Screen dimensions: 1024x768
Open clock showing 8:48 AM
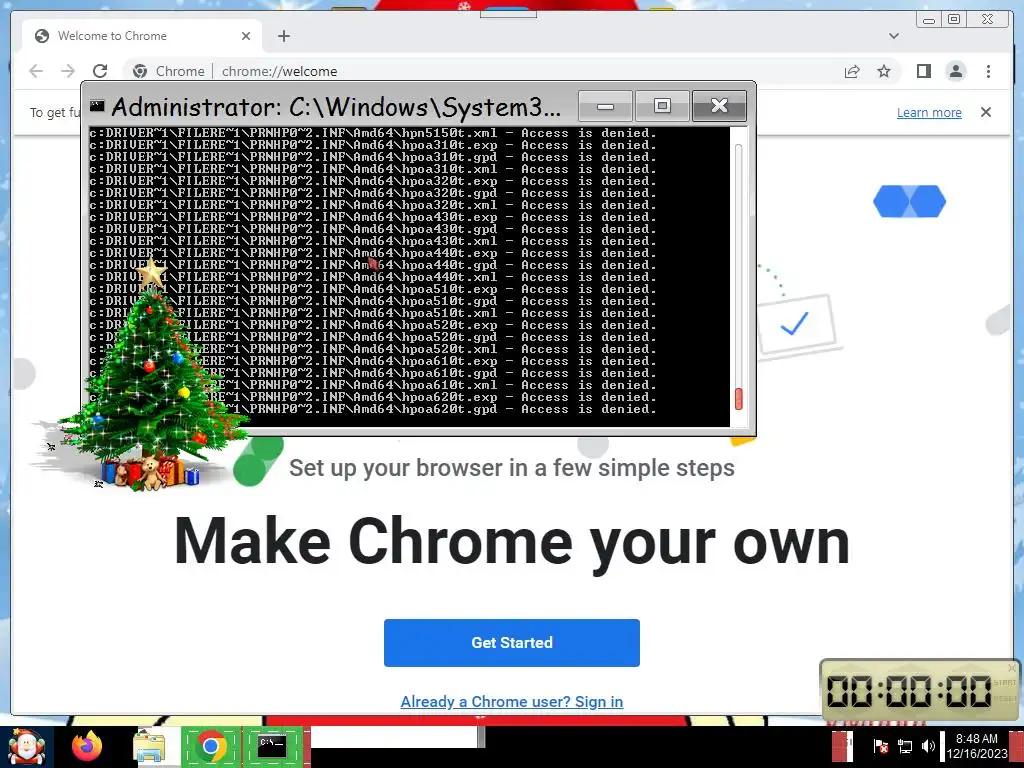click(x=977, y=746)
